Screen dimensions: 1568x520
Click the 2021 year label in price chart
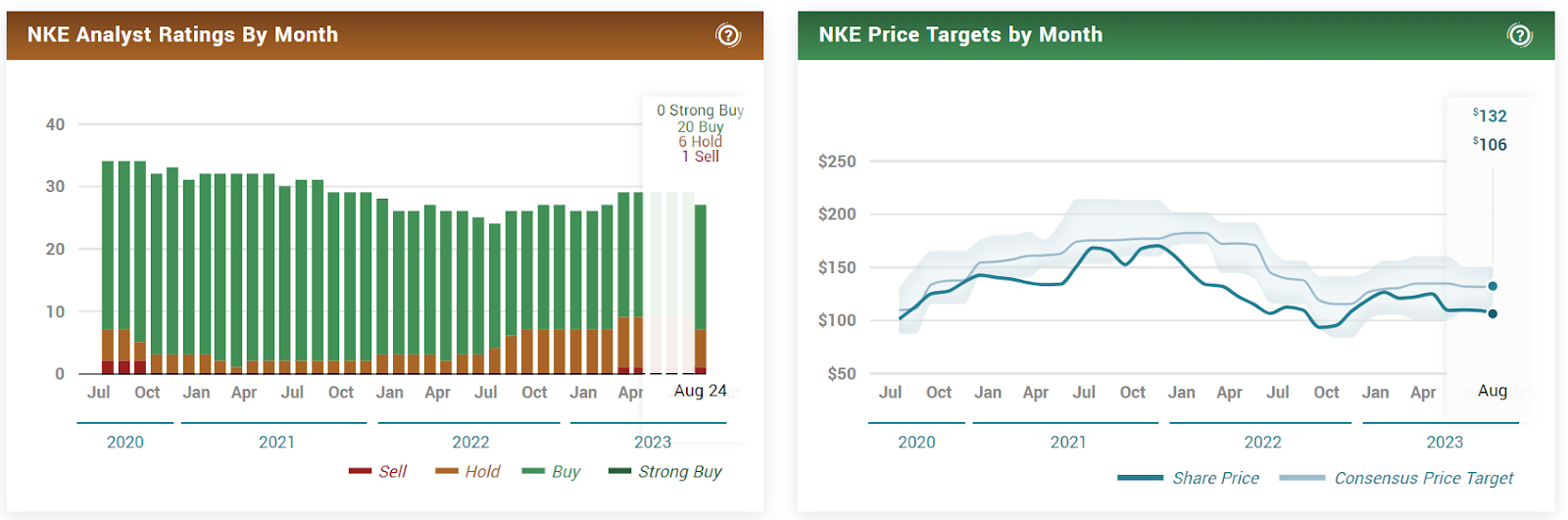point(1068,443)
